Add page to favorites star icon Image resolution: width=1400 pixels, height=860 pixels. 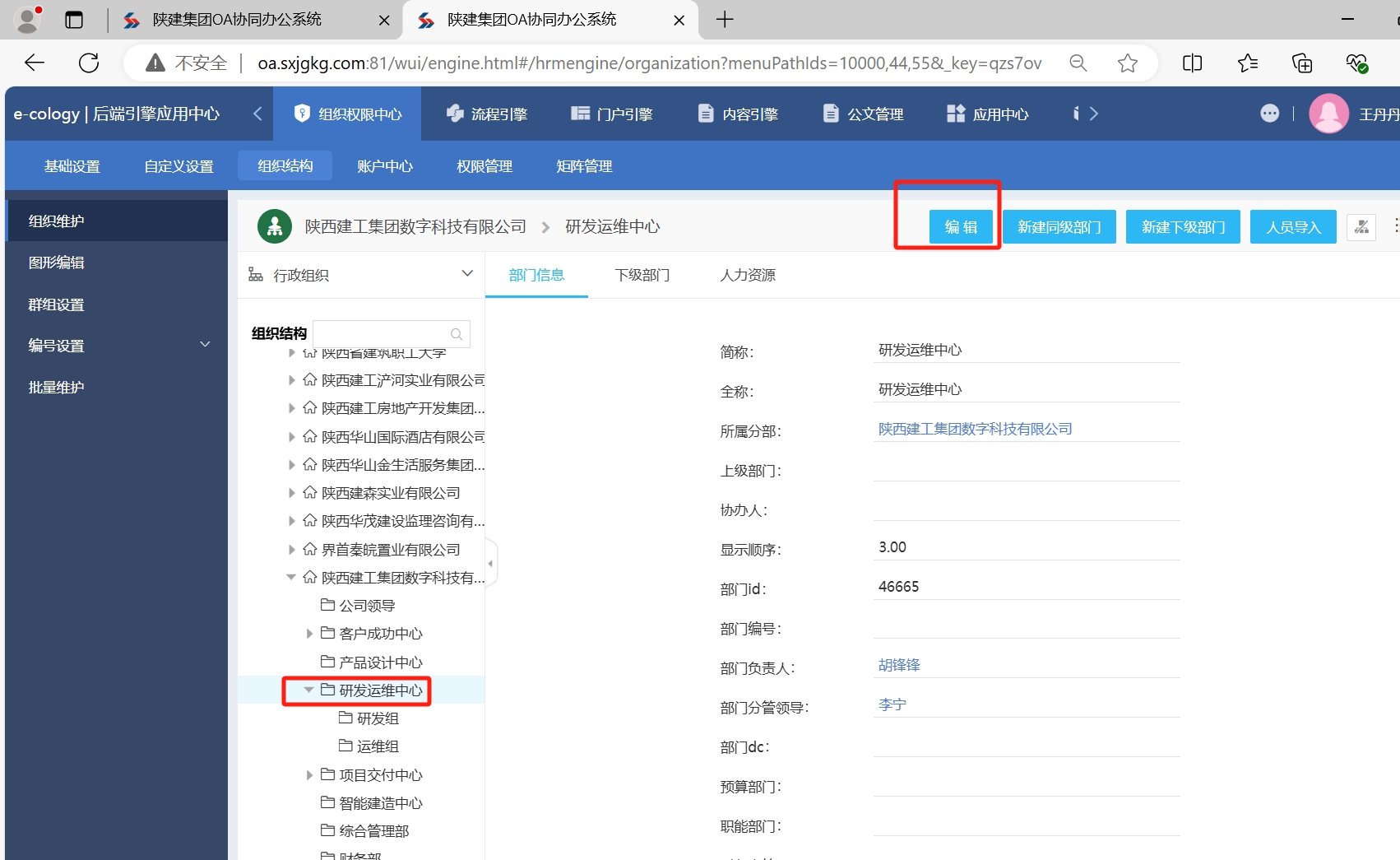pos(1127,63)
